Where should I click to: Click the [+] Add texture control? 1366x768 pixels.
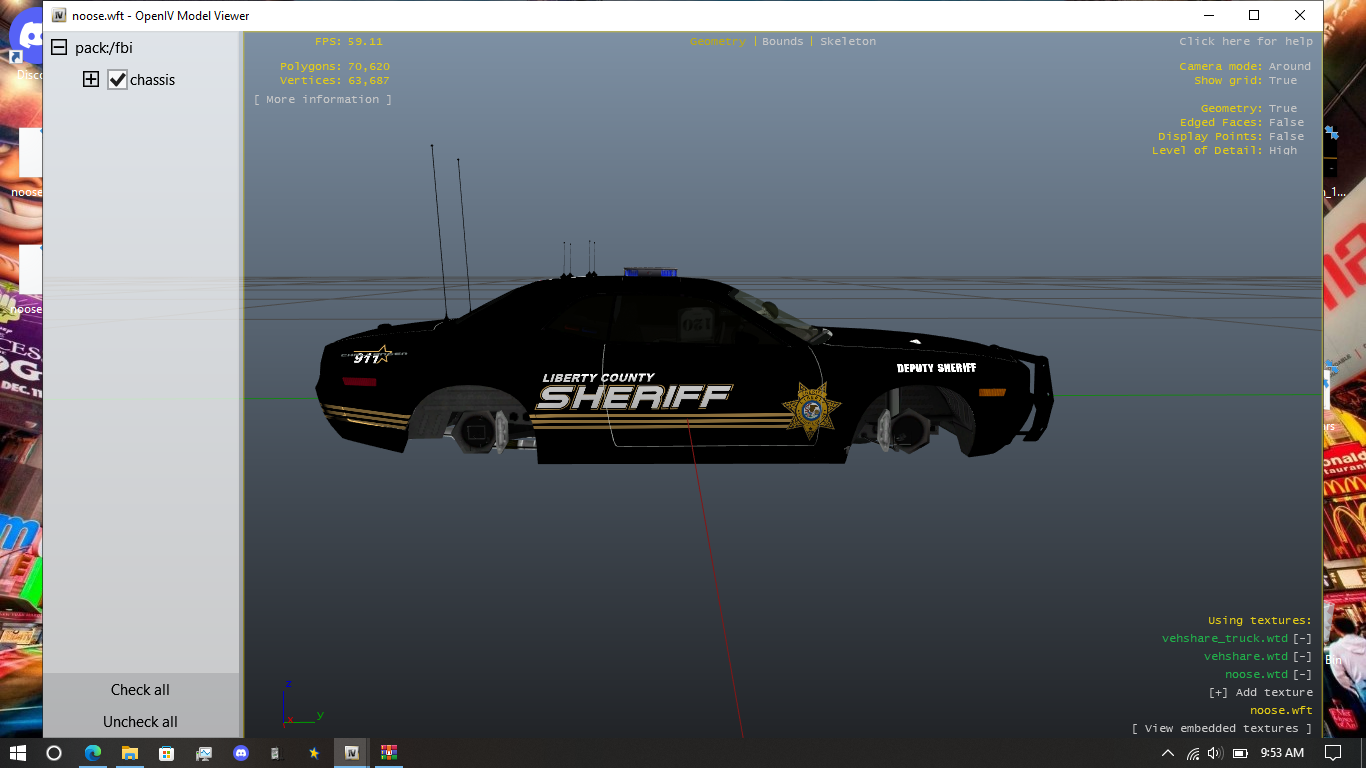pyautogui.click(x=1260, y=692)
